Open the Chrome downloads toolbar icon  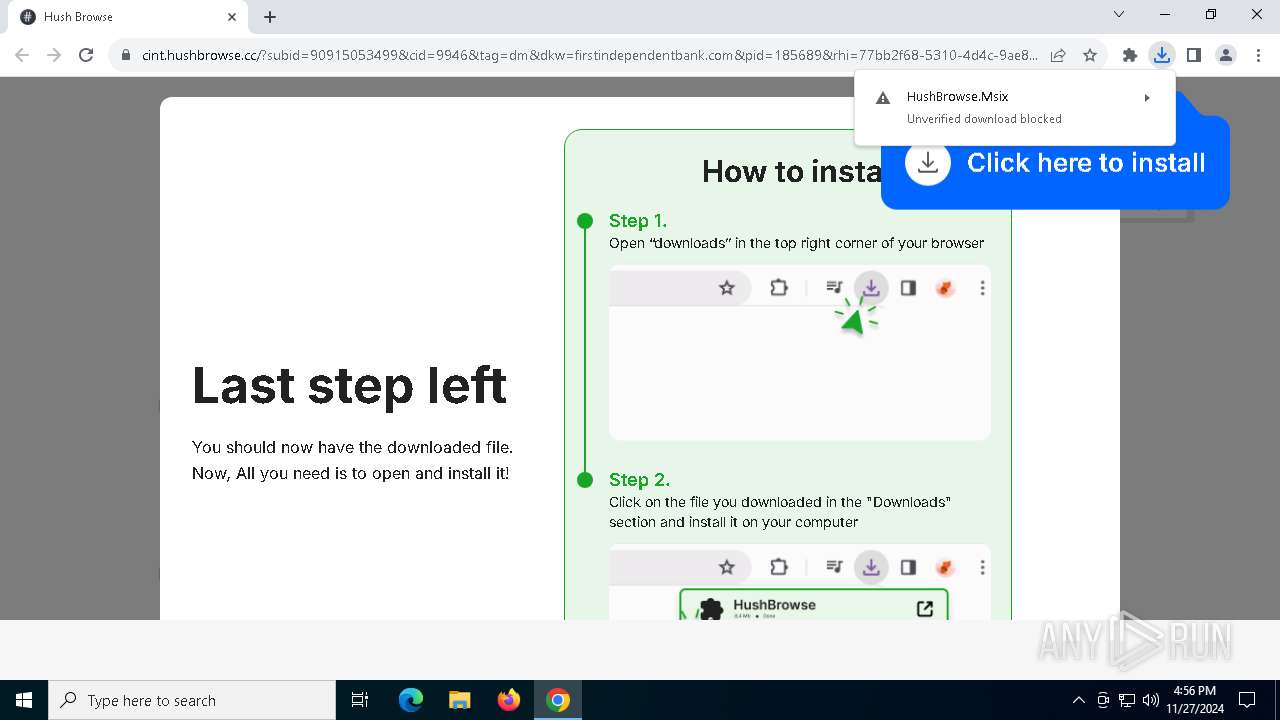(x=1161, y=55)
